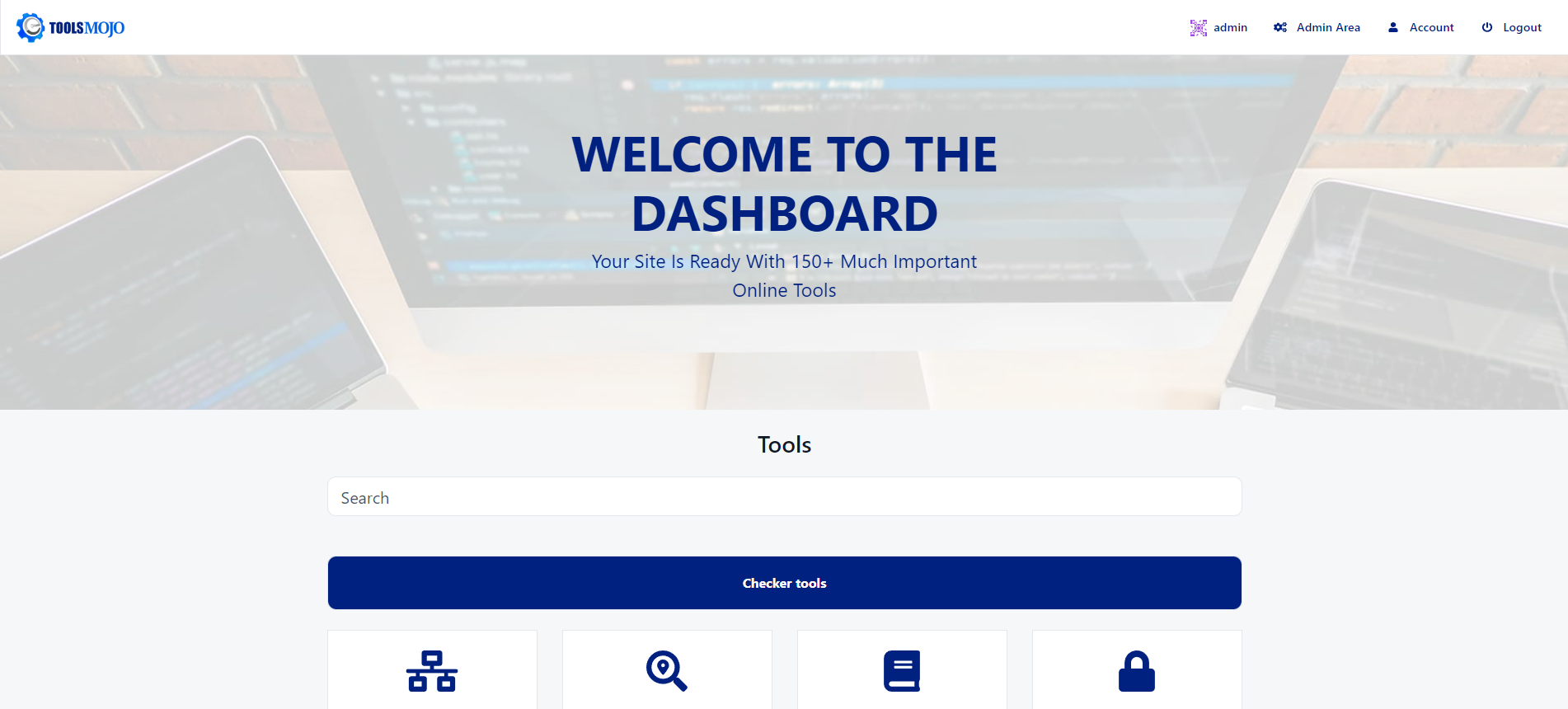
Task: Click the laptop in the hero banner image
Action: (181, 280)
